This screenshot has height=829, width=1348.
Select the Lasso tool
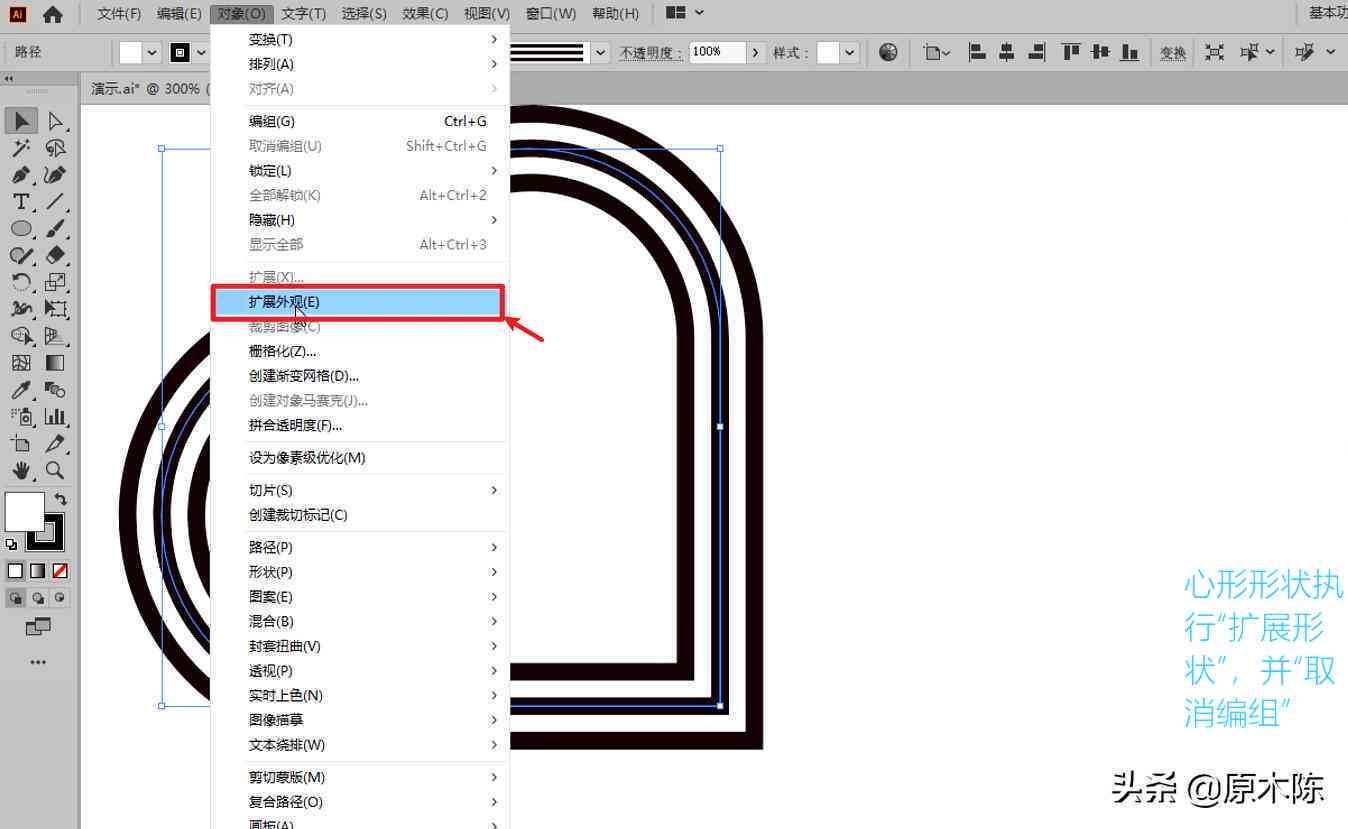click(56, 148)
